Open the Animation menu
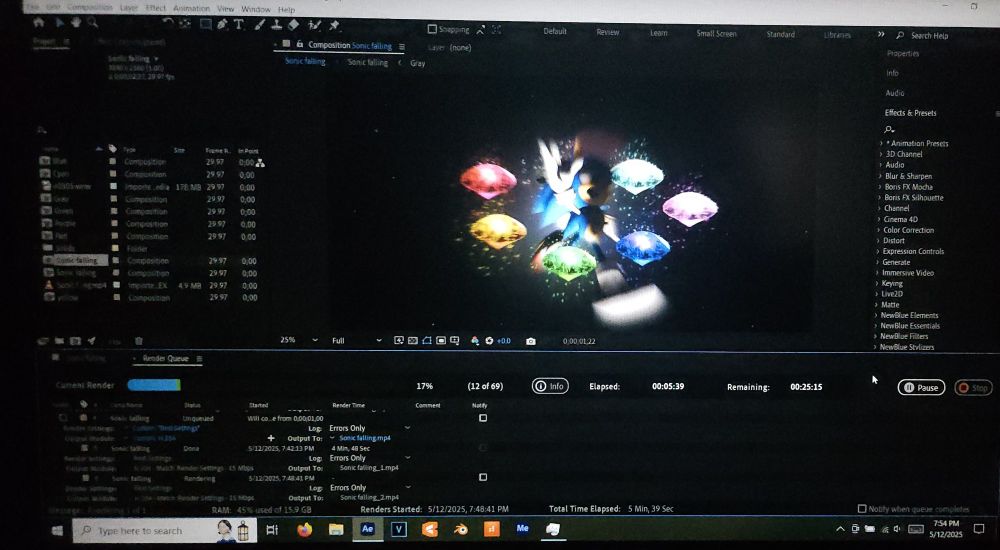Viewport: 1000px width, 550px height. (x=191, y=8)
